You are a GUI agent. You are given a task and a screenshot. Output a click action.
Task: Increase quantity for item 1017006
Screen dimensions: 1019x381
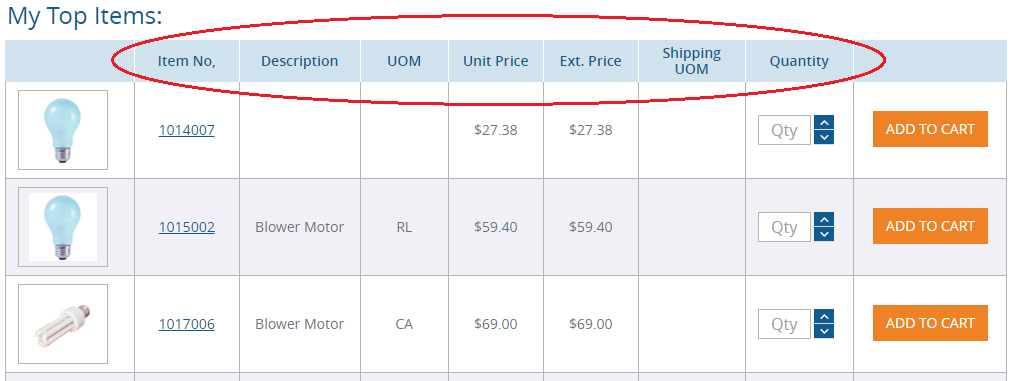point(824,317)
